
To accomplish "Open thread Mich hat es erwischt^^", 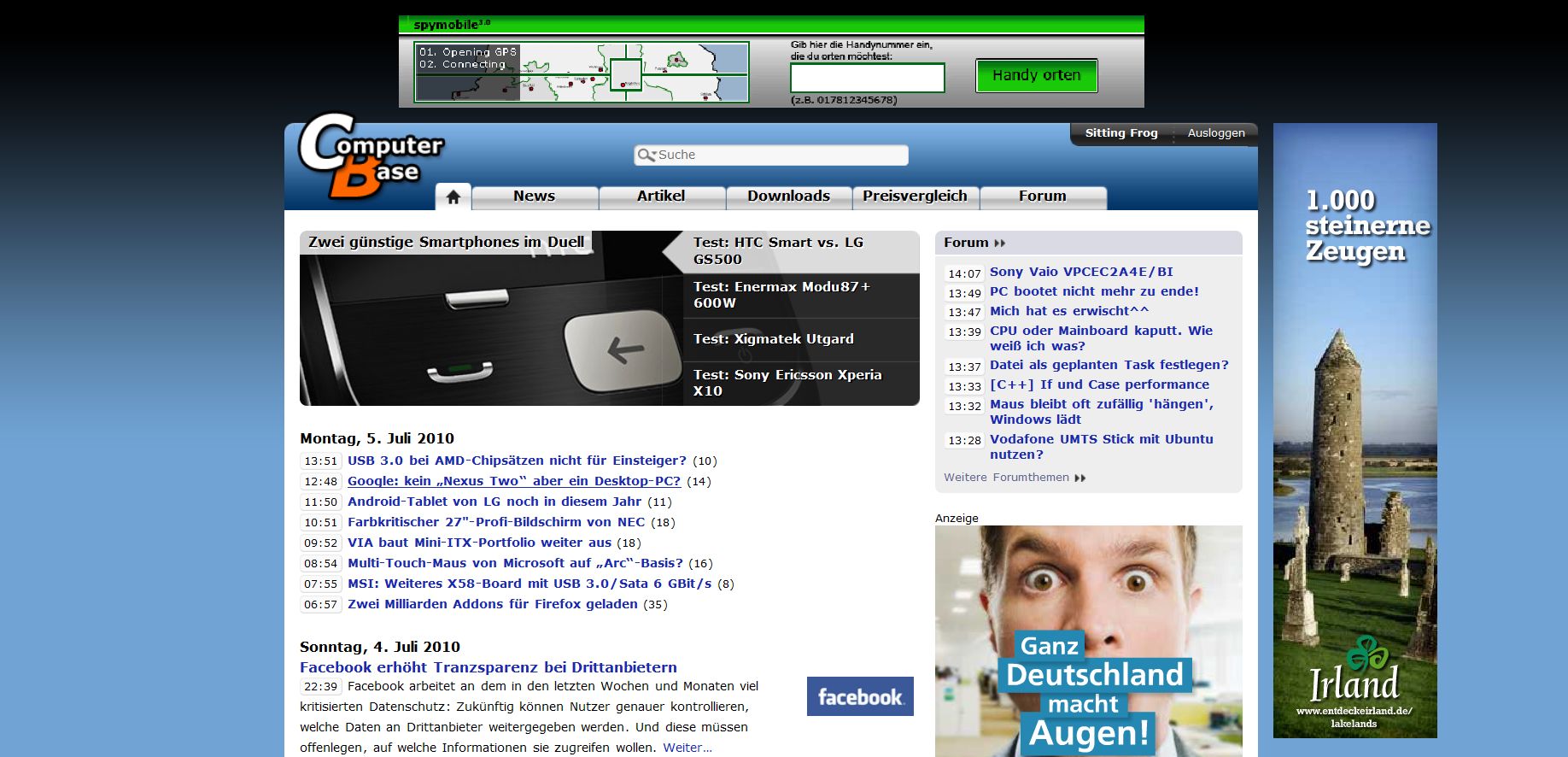I will tap(1069, 311).
